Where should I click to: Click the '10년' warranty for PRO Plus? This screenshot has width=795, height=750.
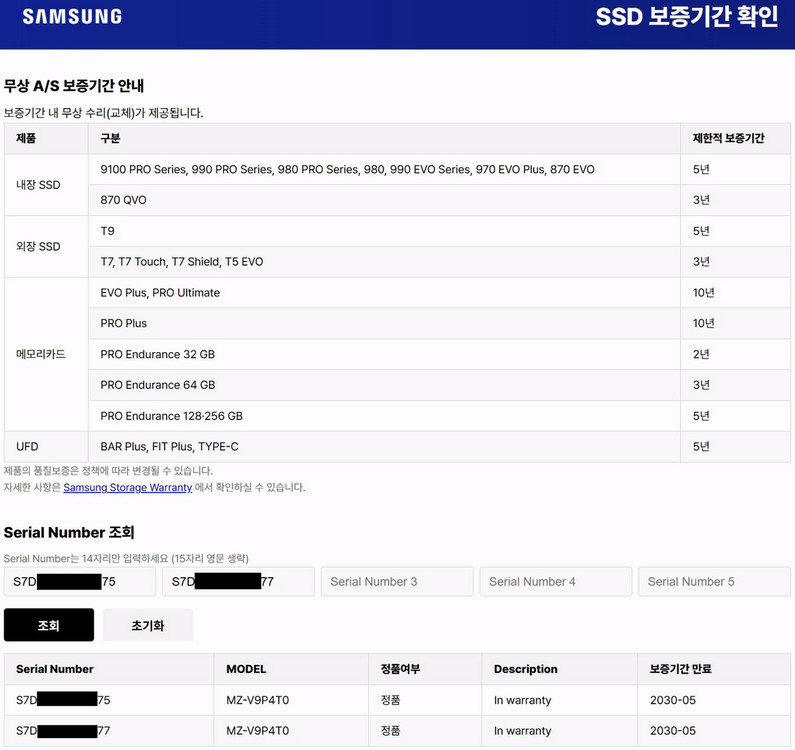point(703,324)
